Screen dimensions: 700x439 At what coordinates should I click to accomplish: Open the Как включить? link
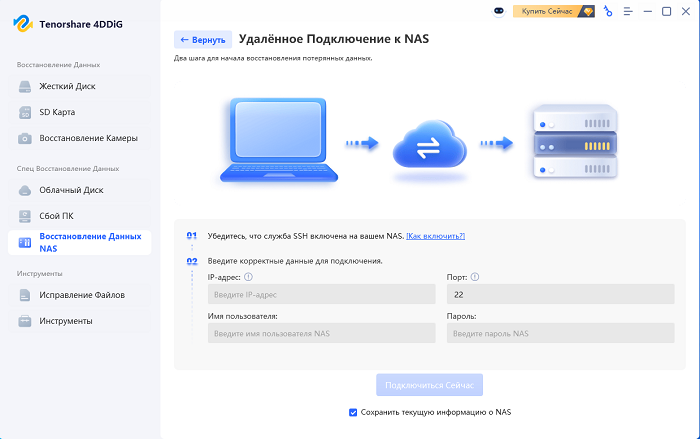click(435, 236)
